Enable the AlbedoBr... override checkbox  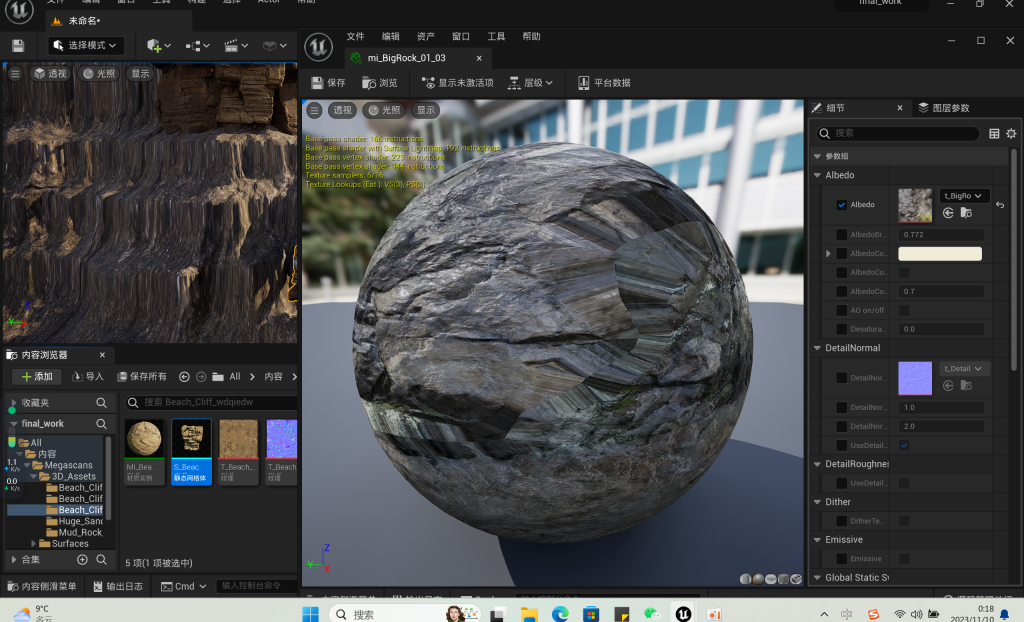(841, 235)
